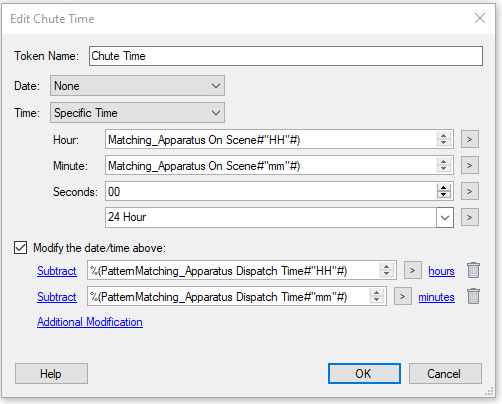Uncheck Modify the date/time above checkbox
The width and height of the screenshot is (502, 404).
point(20,248)
